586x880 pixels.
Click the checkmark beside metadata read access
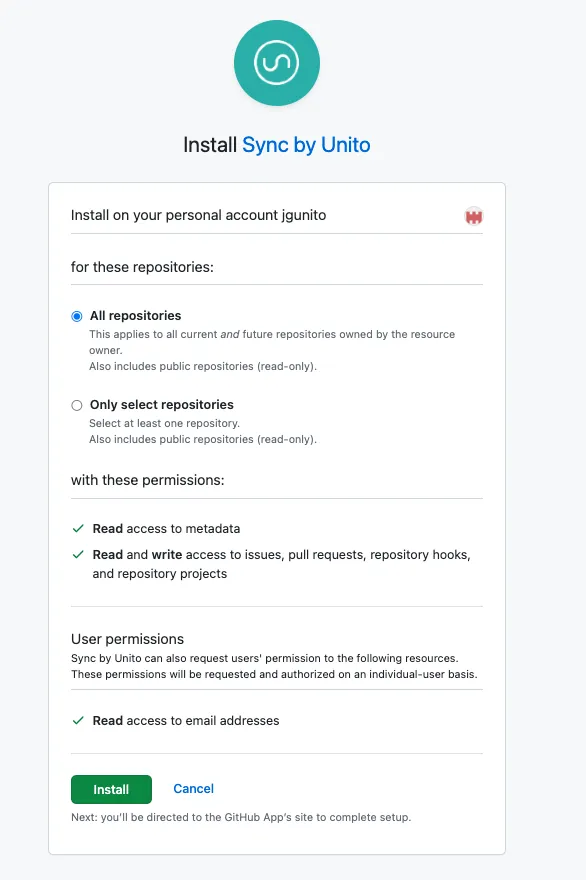[78, 528]
